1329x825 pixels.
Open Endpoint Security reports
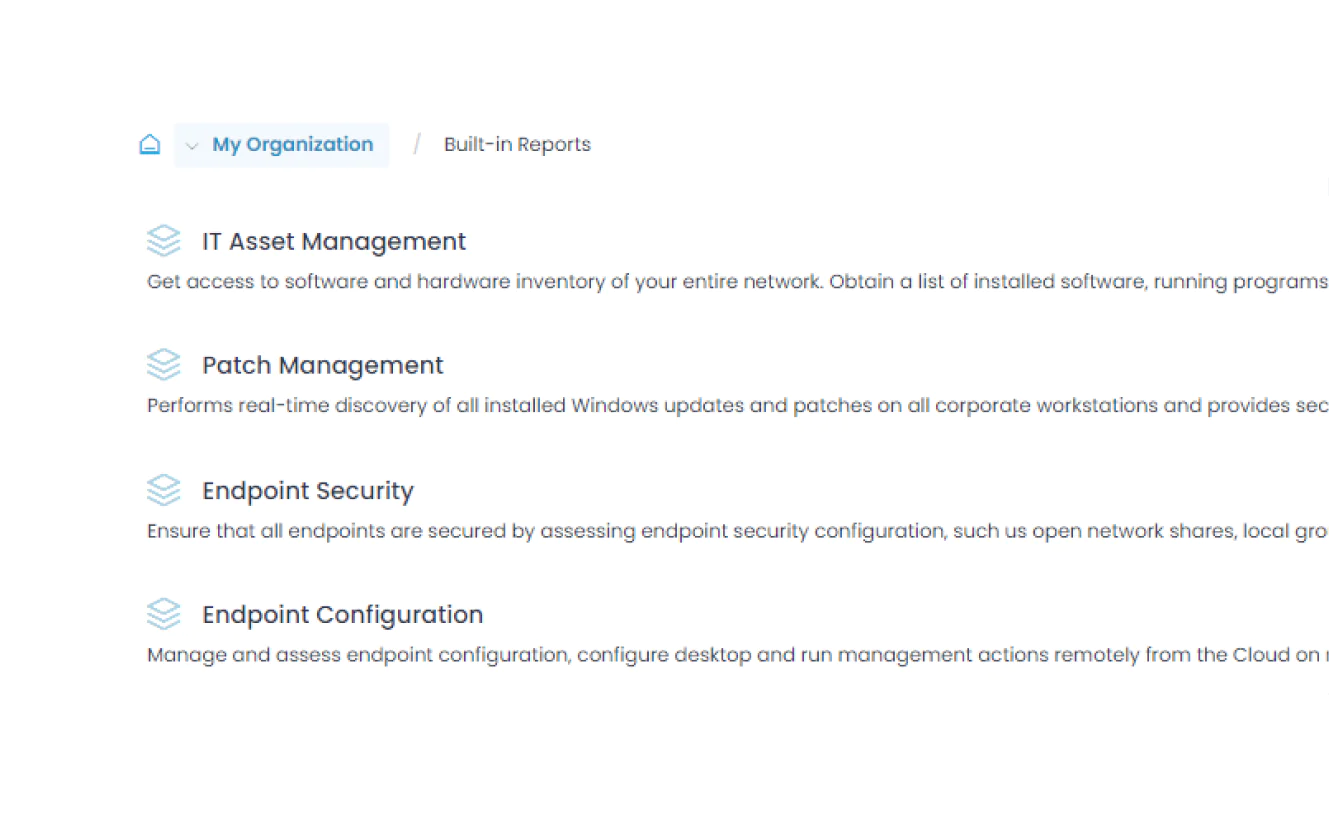308,491
